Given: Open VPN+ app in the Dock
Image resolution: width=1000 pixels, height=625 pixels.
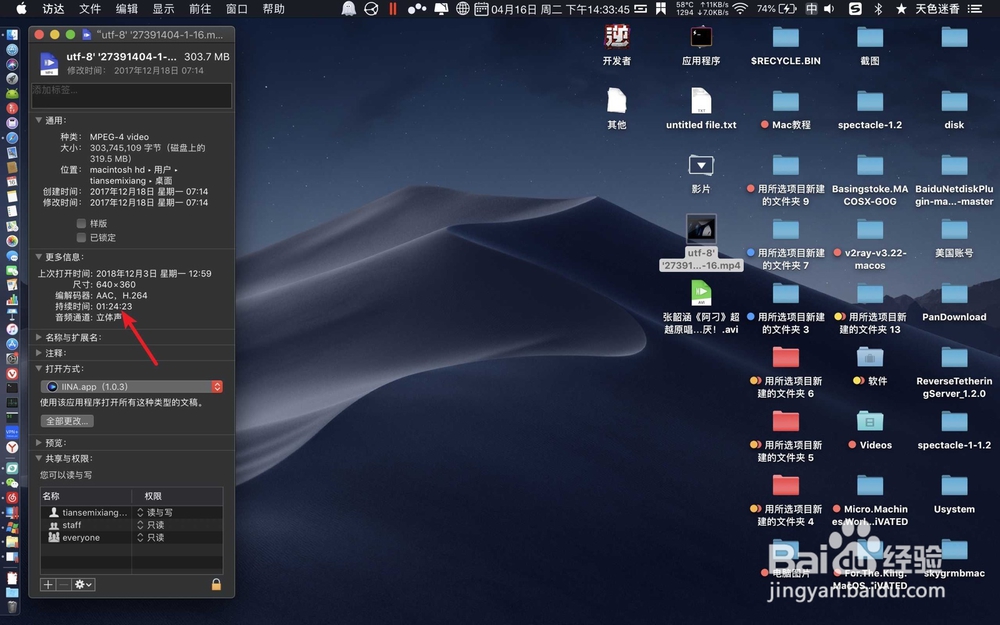Looking at the screenshot, I should [x=12, y=432].
